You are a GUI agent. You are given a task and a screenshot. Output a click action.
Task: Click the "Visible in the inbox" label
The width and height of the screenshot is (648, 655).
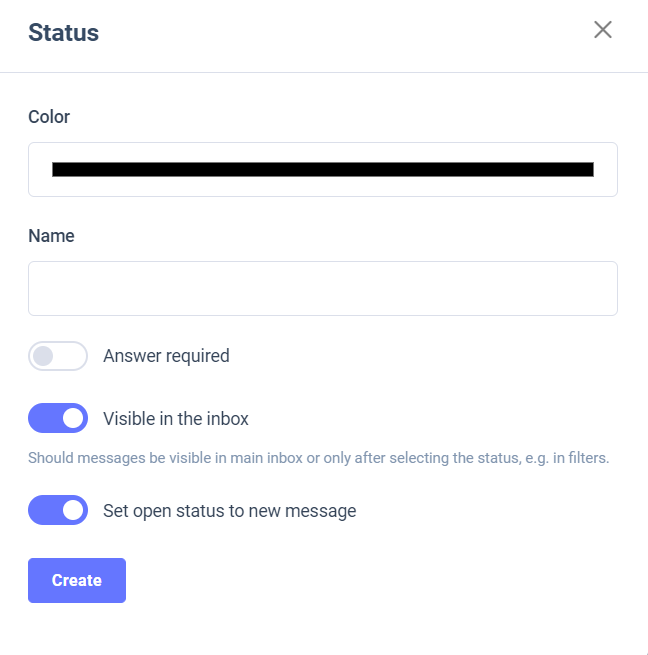click(x=176, y=418)
